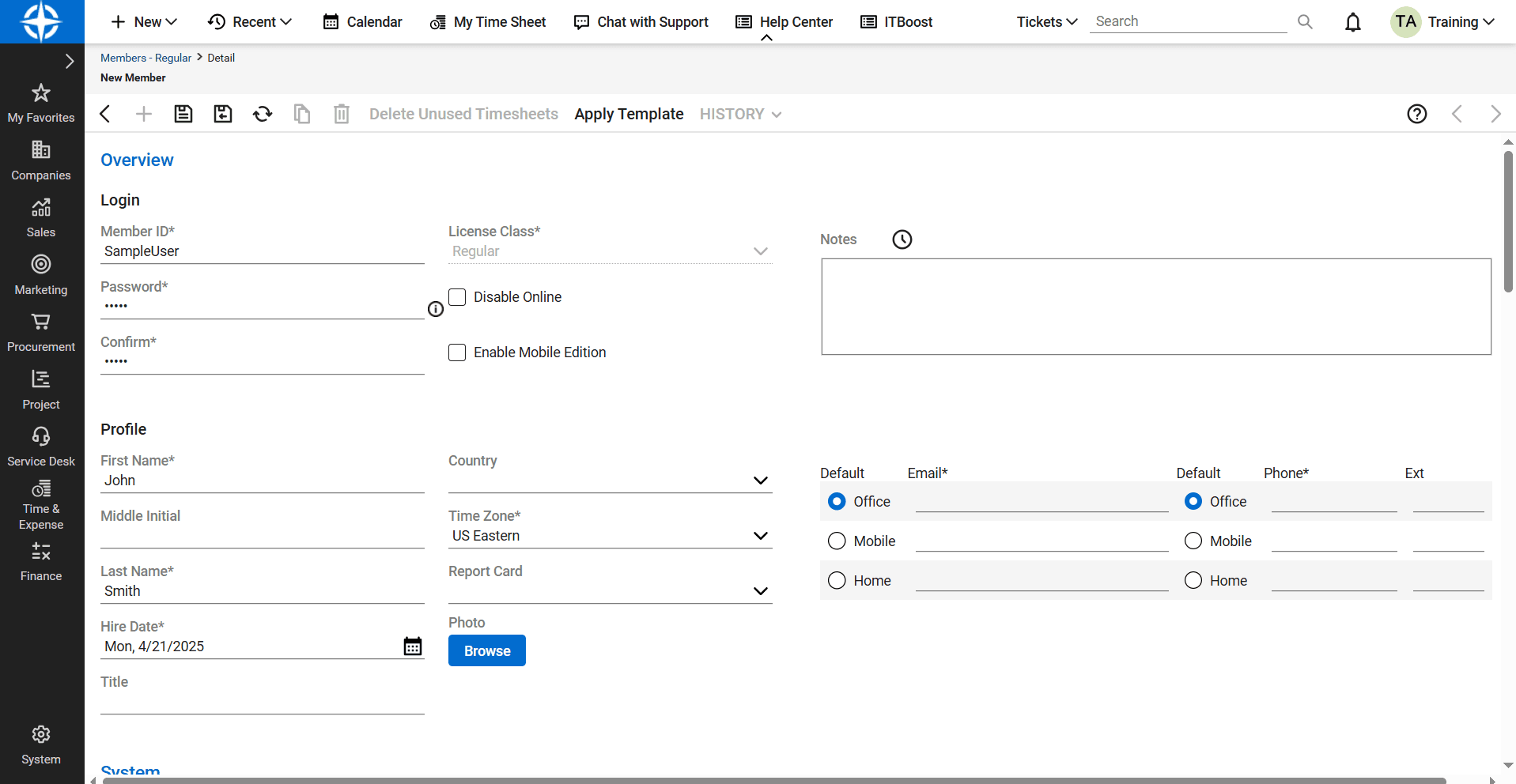
Task: Click the Browse photo button
Action: tap(487, 651)
